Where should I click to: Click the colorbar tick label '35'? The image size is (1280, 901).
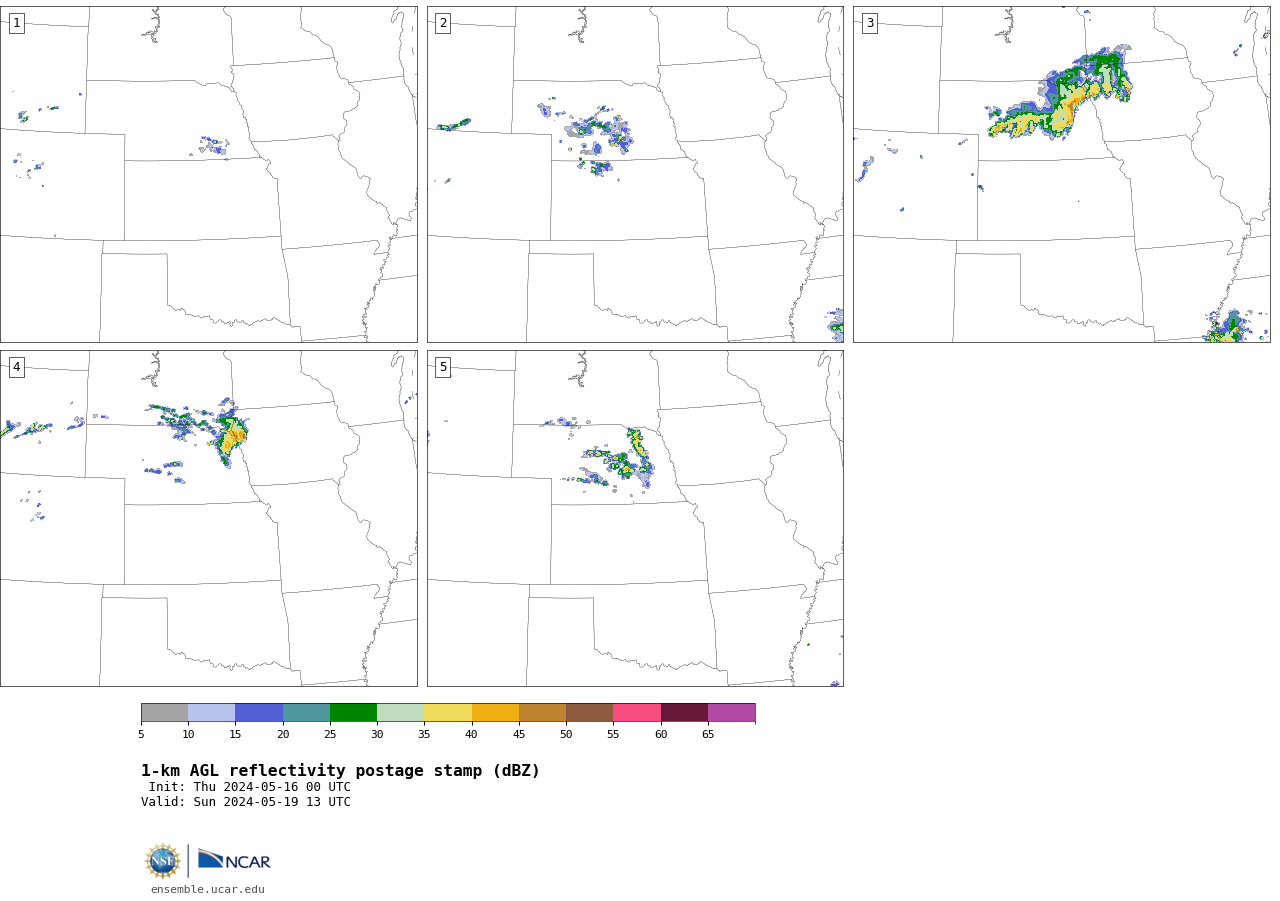tap(424, 735)
